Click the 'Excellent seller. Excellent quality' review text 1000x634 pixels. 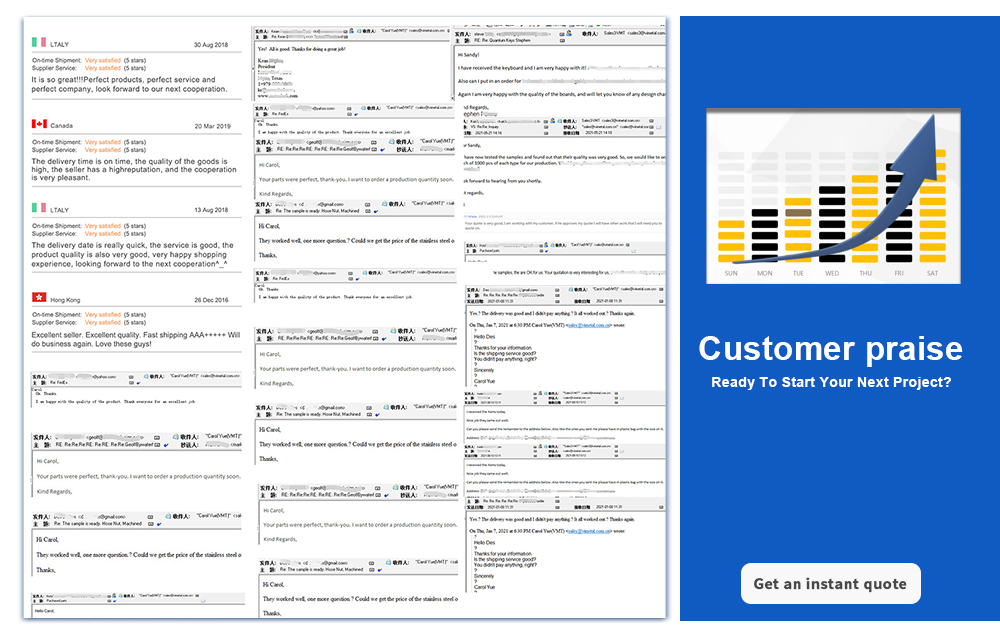pos(135,338)
